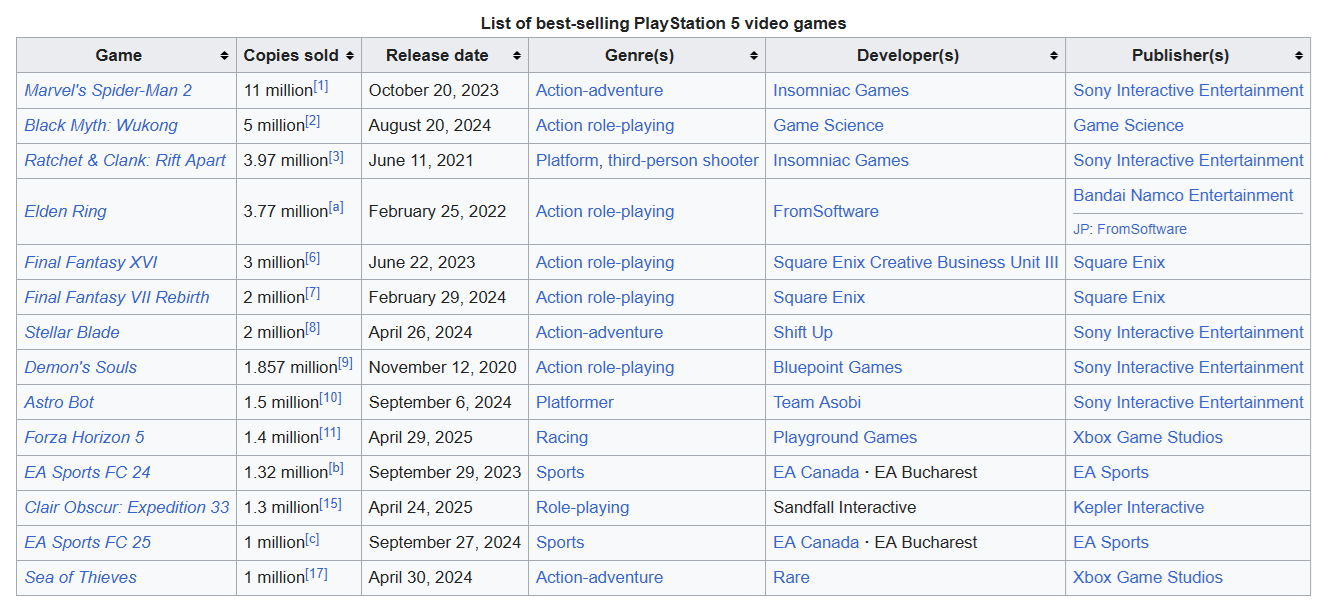
Task: Open Black Myth: Wukong game link
Action: click(x=101, y=125)
